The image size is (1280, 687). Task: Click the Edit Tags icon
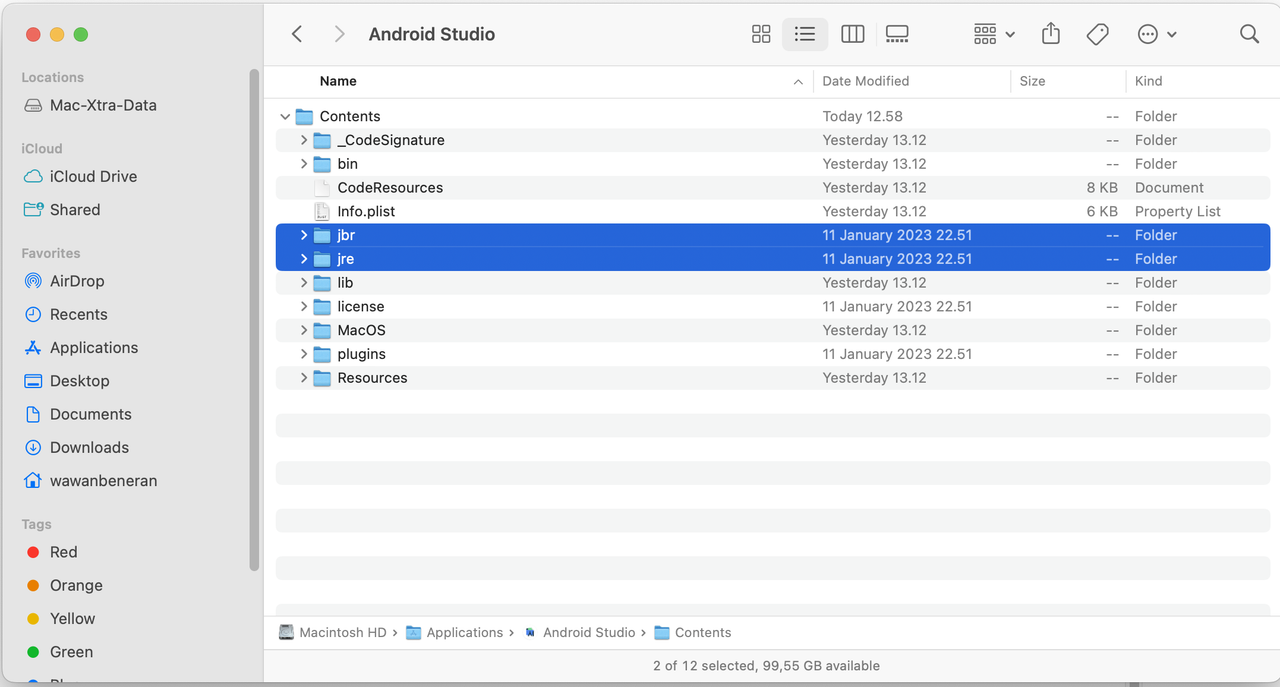click(x=1098, y=34)
